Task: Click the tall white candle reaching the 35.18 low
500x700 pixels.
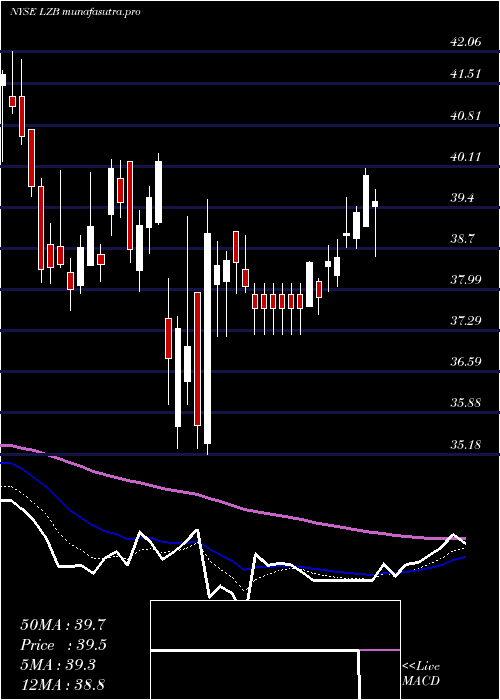Action: (208, 338)
